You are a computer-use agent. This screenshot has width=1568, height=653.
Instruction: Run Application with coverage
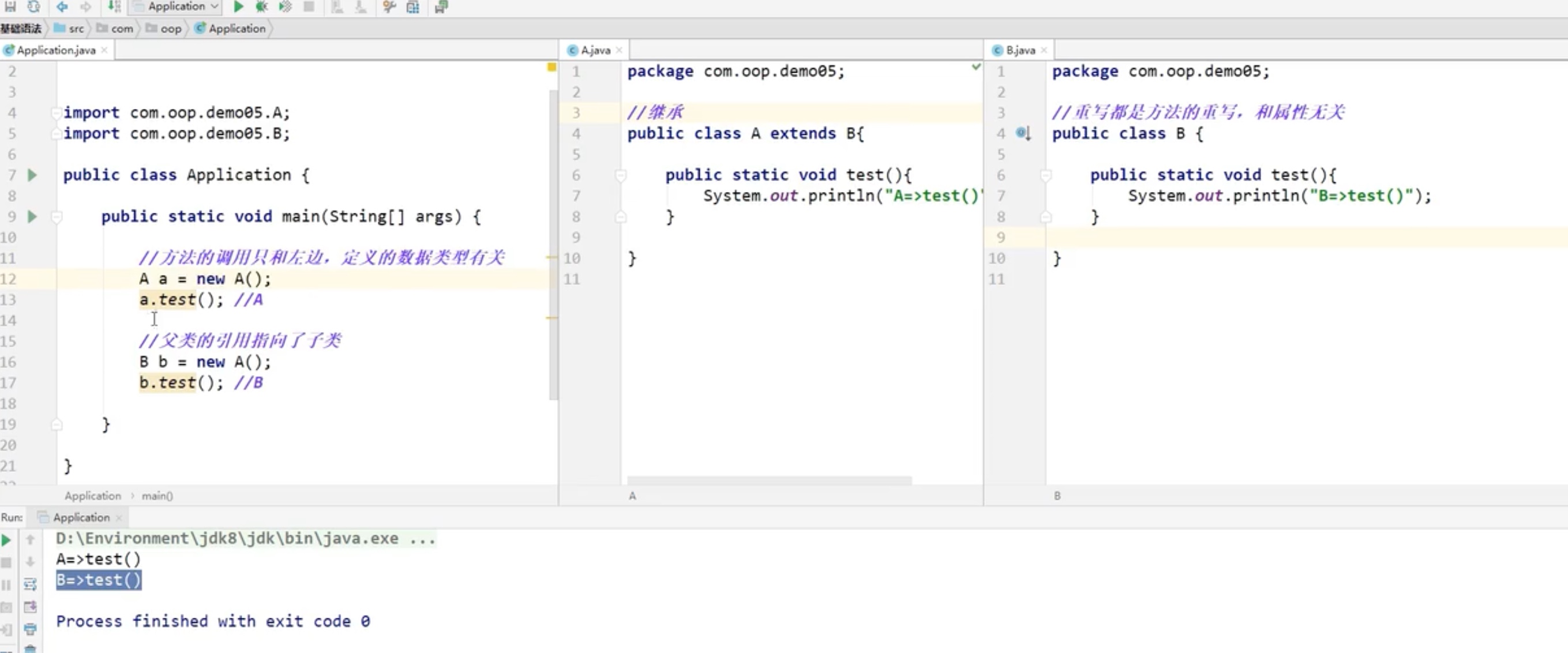285,7
